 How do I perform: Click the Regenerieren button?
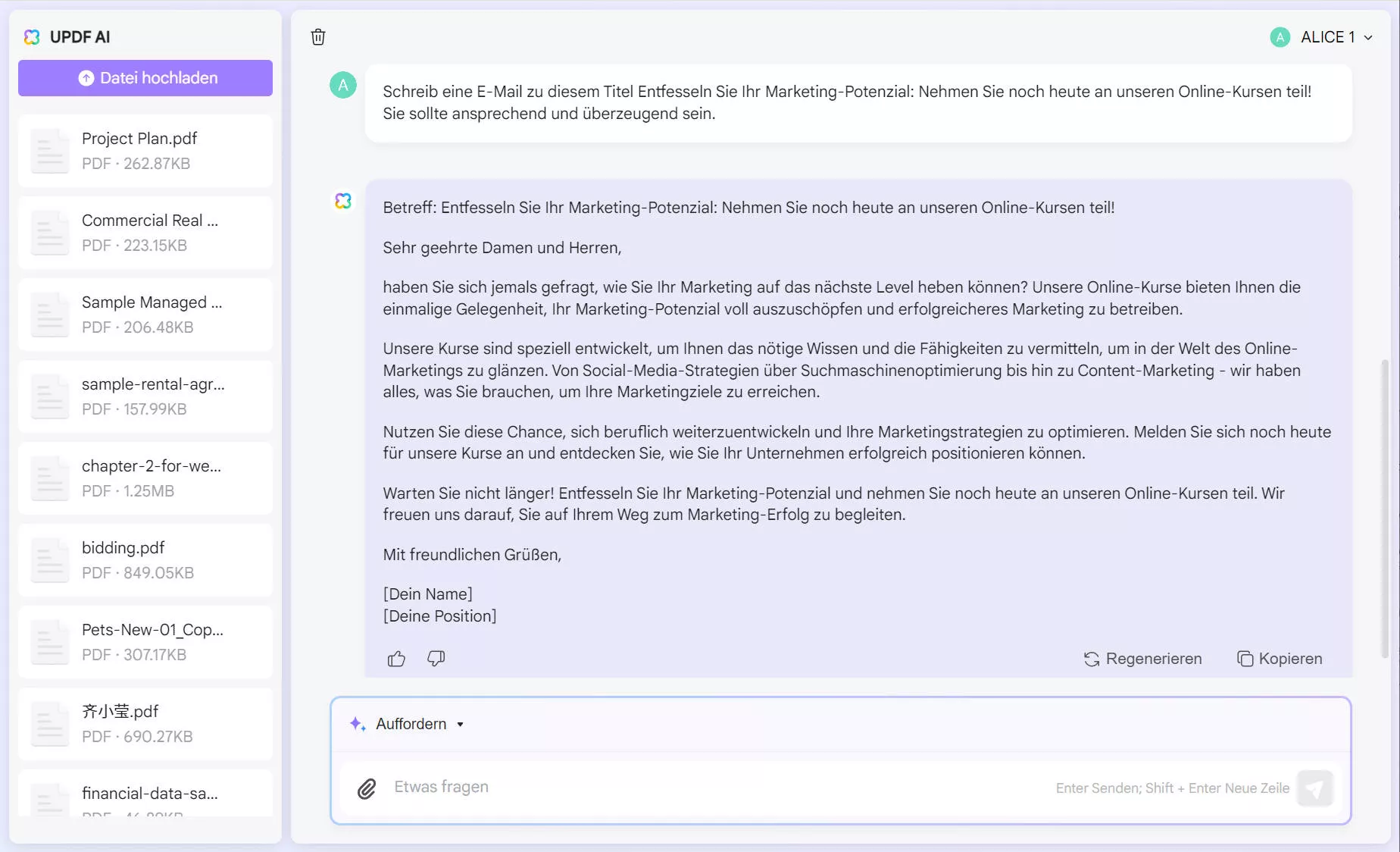pos(1142,659)
